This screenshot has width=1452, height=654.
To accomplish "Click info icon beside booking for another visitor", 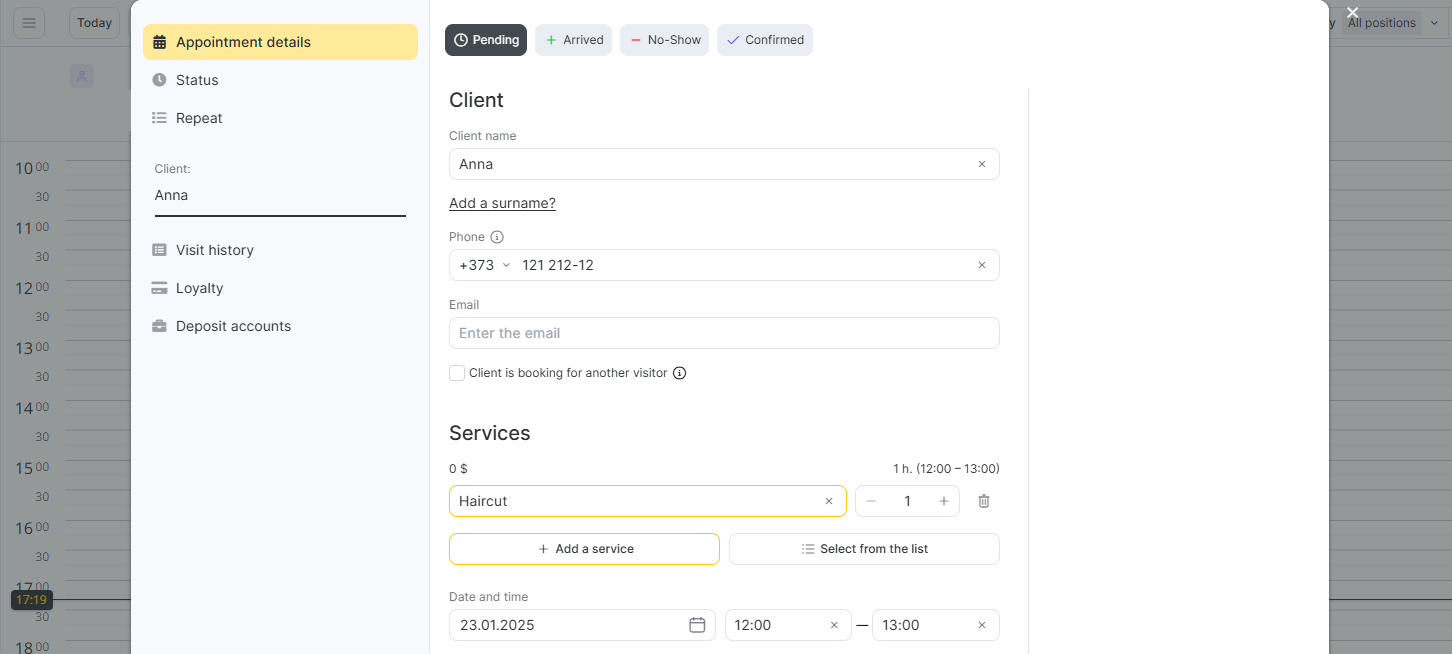I will (679, 373).
